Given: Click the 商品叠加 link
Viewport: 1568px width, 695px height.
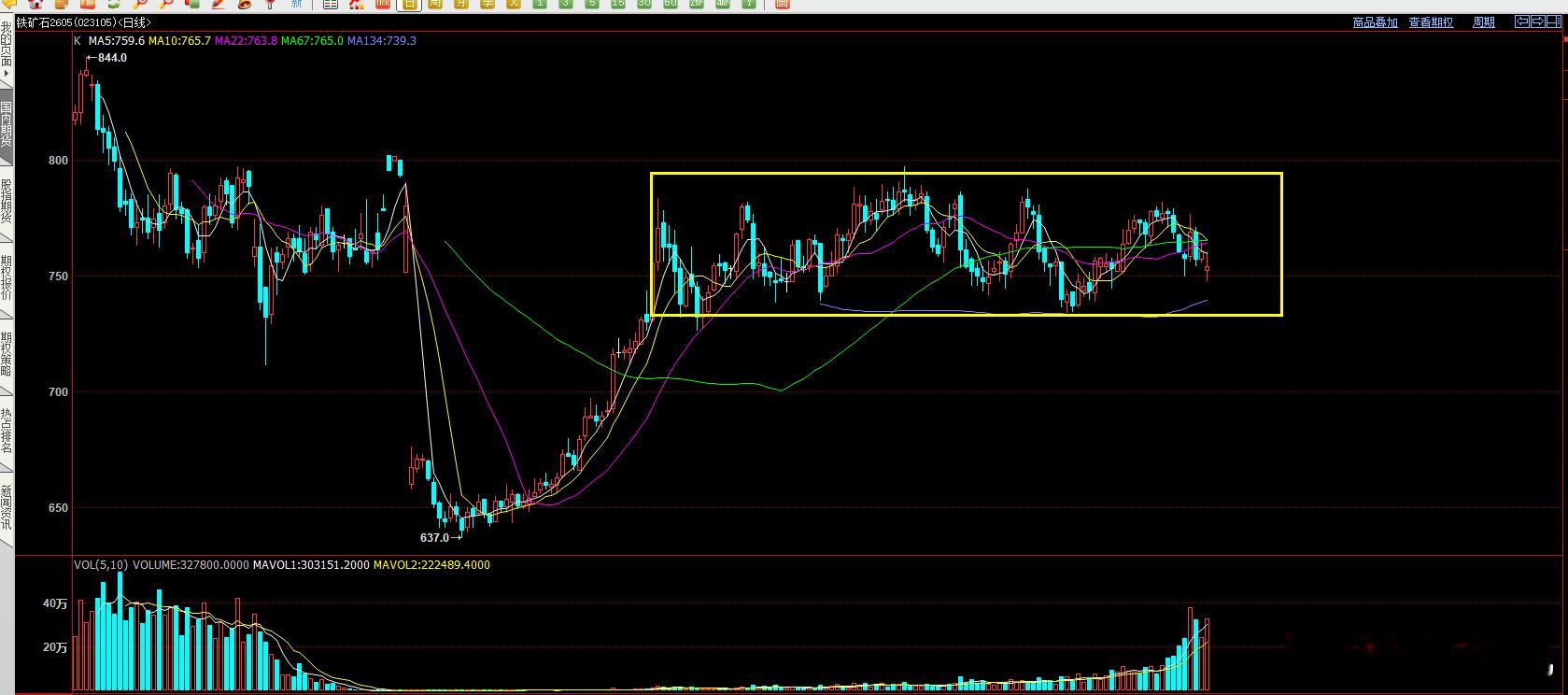Looking at the screenshot, I should point(1375,22).
